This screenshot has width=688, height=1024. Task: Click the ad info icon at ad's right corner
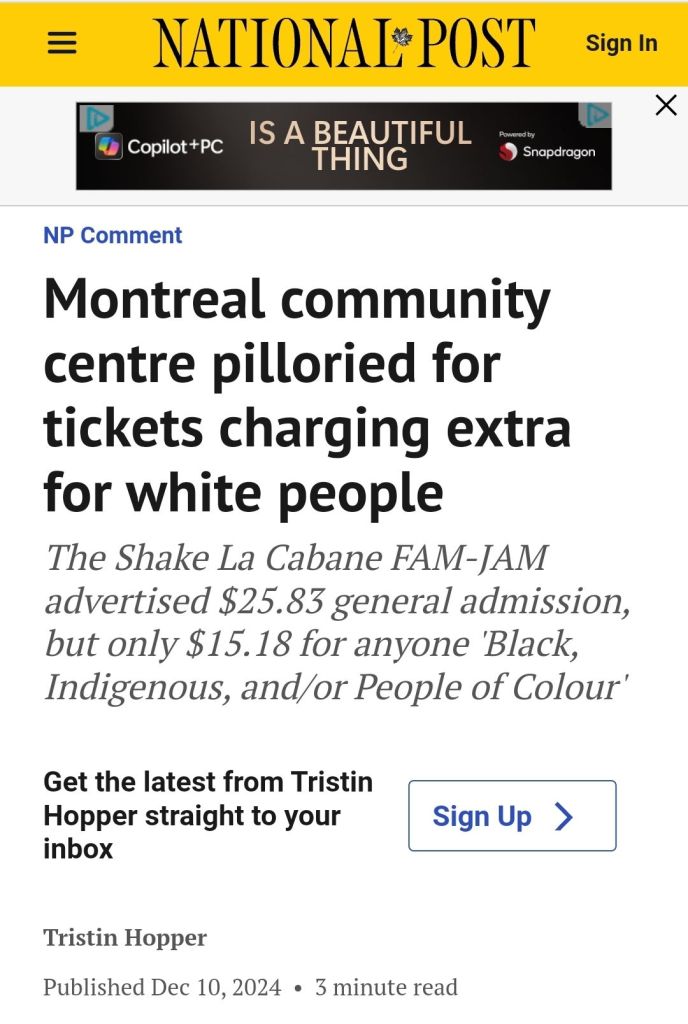pyautogui.click(x=596, y=115)
